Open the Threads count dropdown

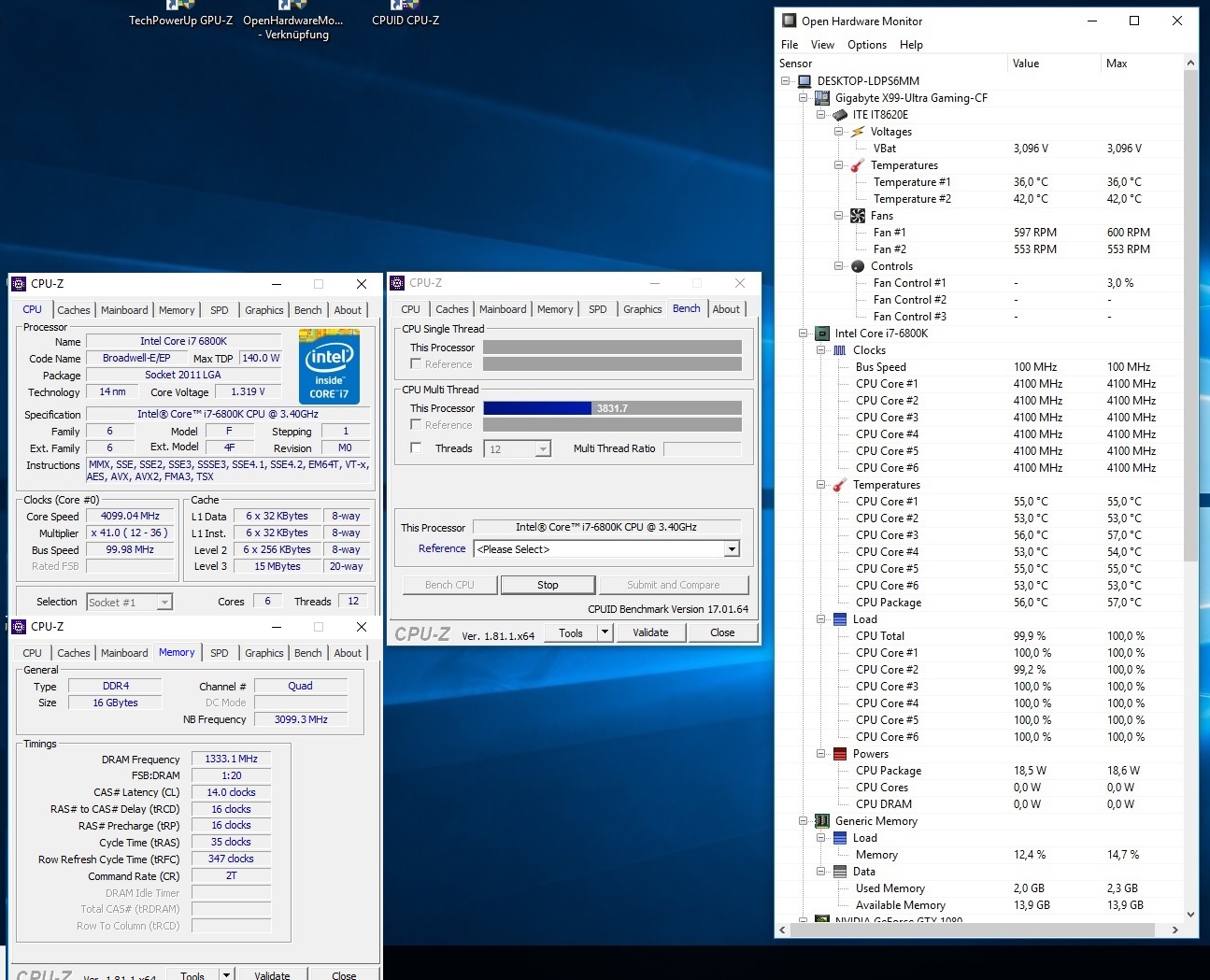[x=543, y=449]
